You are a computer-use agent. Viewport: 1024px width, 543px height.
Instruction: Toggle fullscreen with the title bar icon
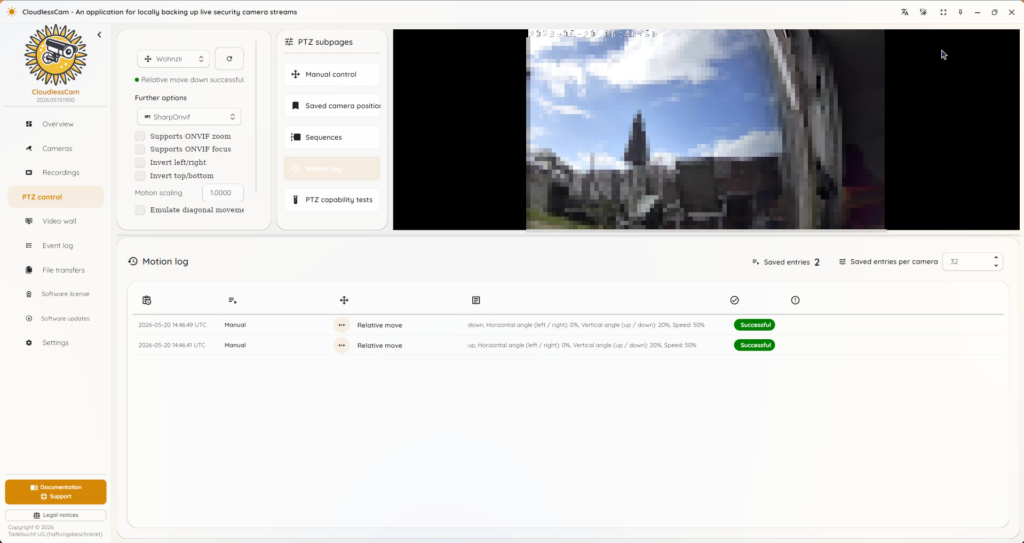(x=943, y=12)
